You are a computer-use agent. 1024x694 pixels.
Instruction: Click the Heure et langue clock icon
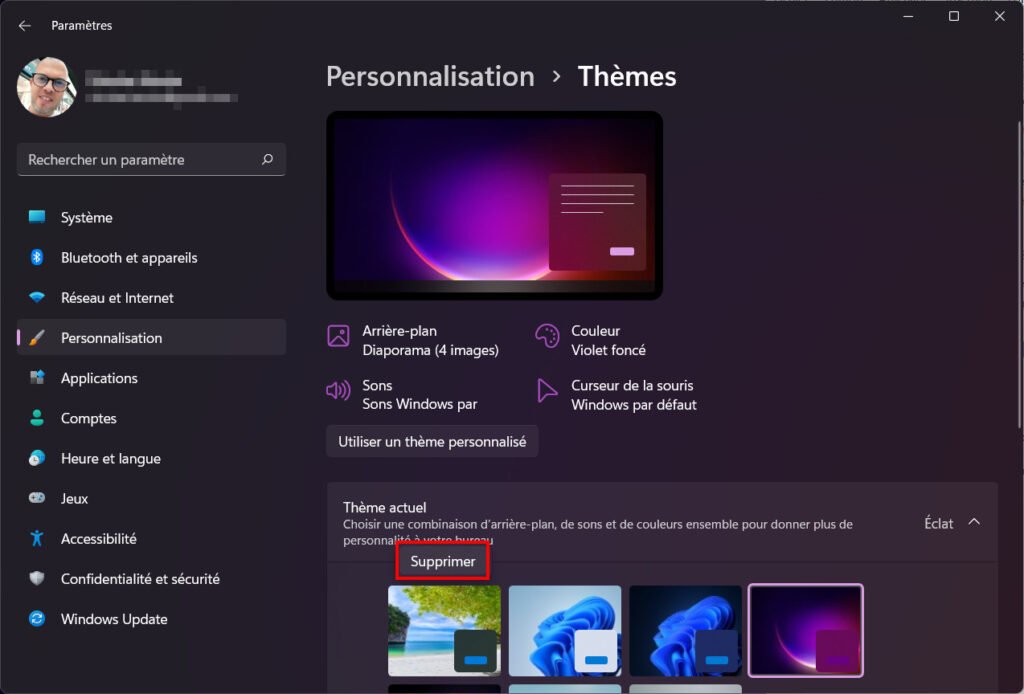pos(37,458)
